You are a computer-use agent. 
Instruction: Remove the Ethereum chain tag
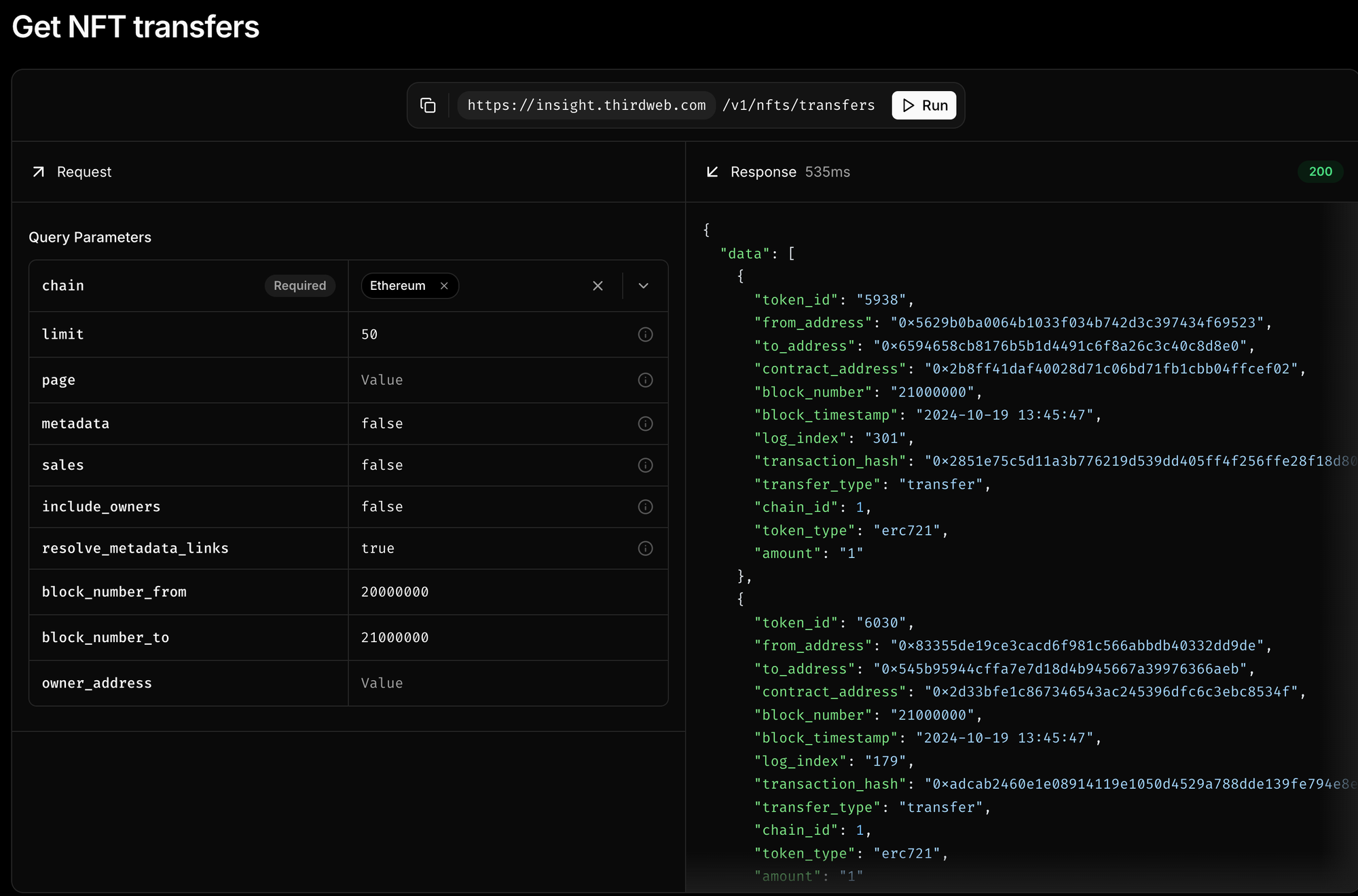point(444,286)
